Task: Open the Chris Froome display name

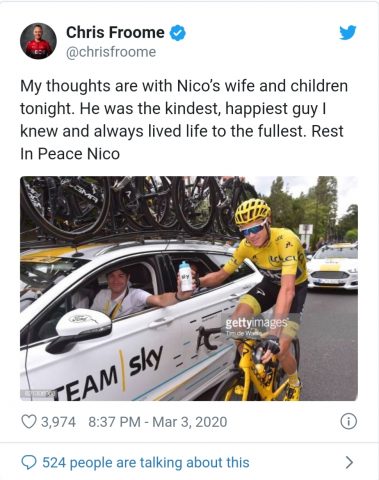Action: pyautogui.click(x=115, y=33)
